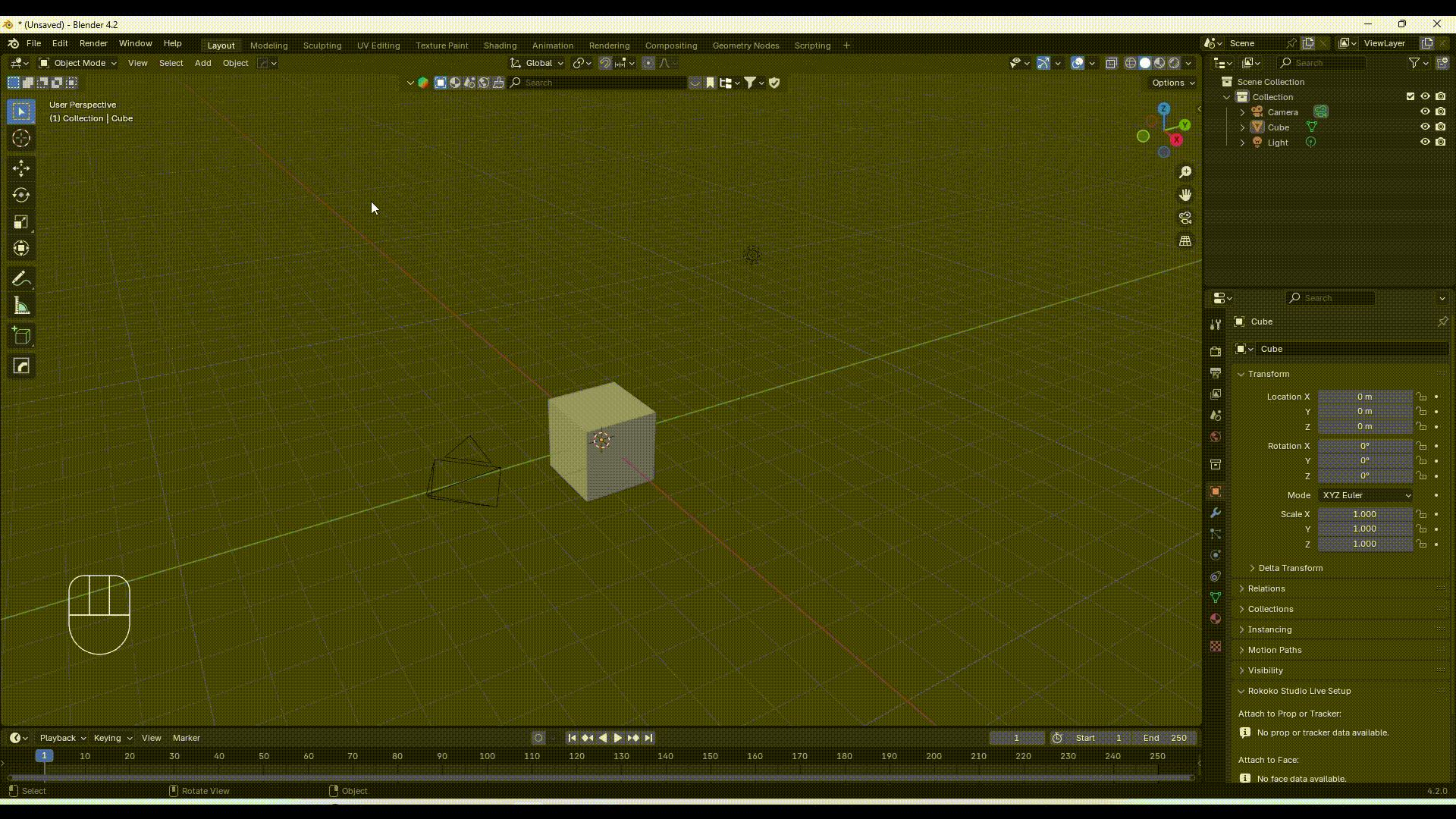The image size is (1456, 819).
Task: Open the Render menu
Action: pyautogui.click(x=93, y=43)
